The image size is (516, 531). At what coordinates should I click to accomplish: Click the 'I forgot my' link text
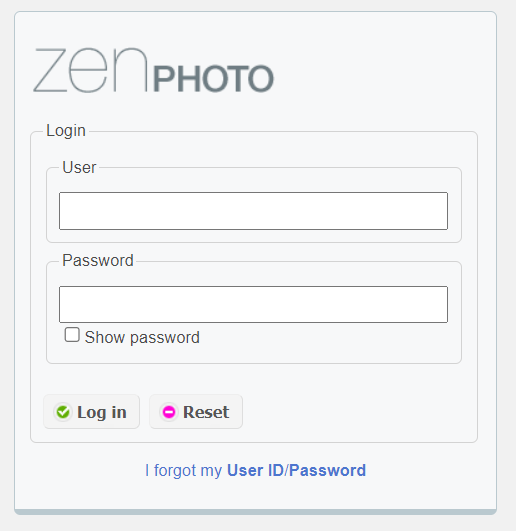click(x=184, y=471)
